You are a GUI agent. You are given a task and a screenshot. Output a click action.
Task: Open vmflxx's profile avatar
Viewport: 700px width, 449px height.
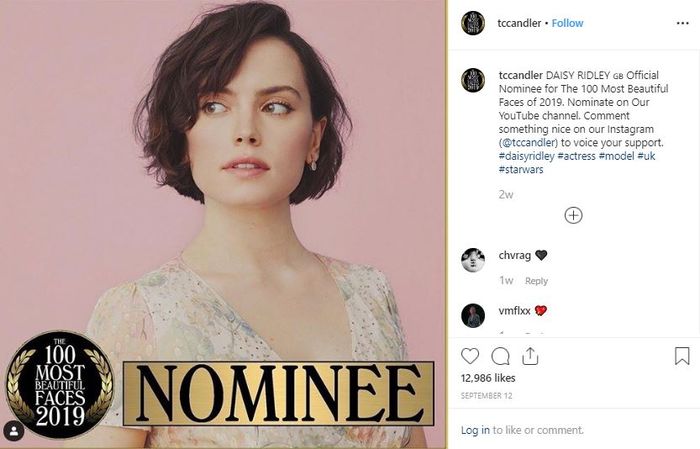coord(473,315)
